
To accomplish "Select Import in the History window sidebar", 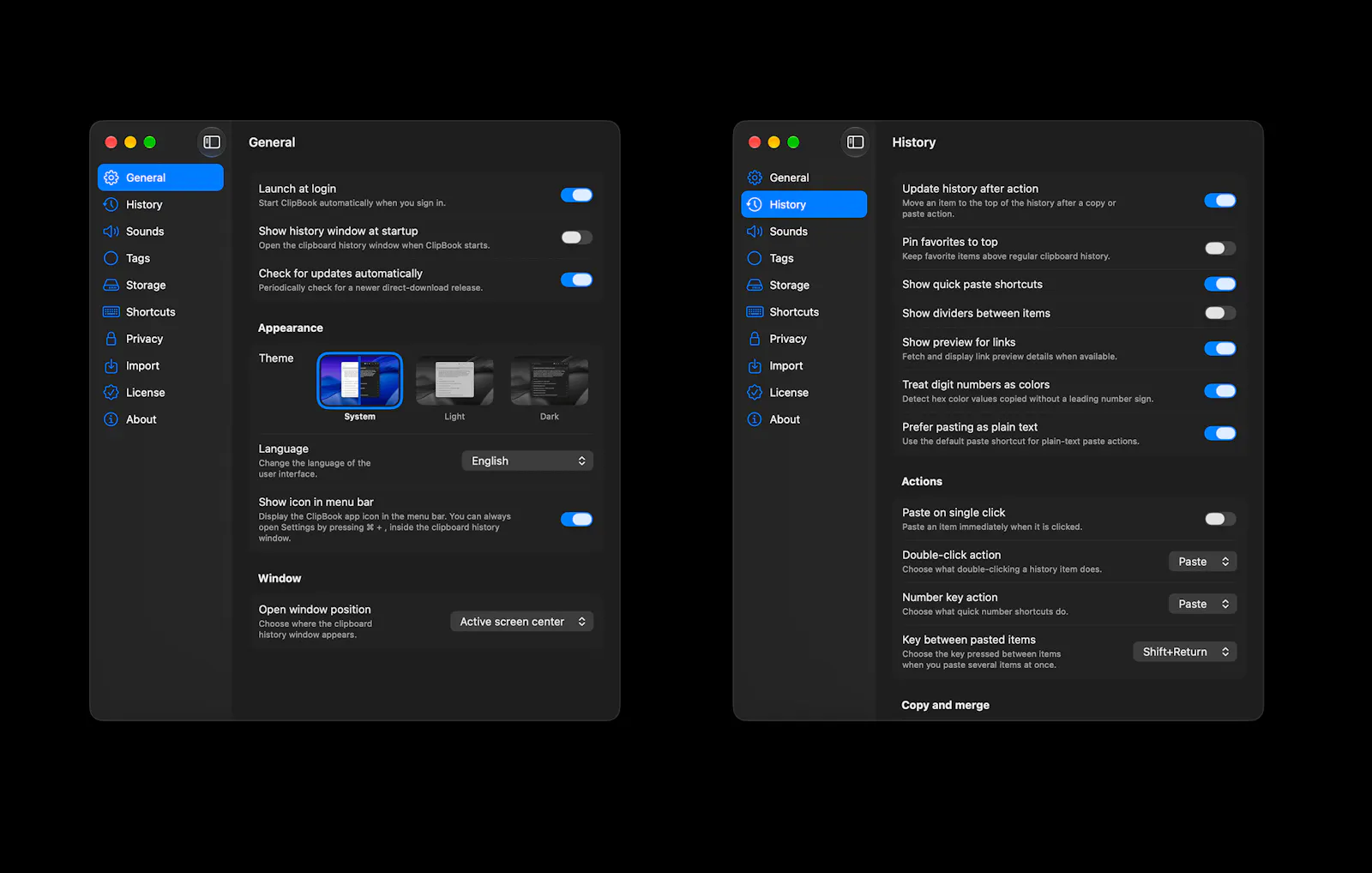I will (804, 365).
